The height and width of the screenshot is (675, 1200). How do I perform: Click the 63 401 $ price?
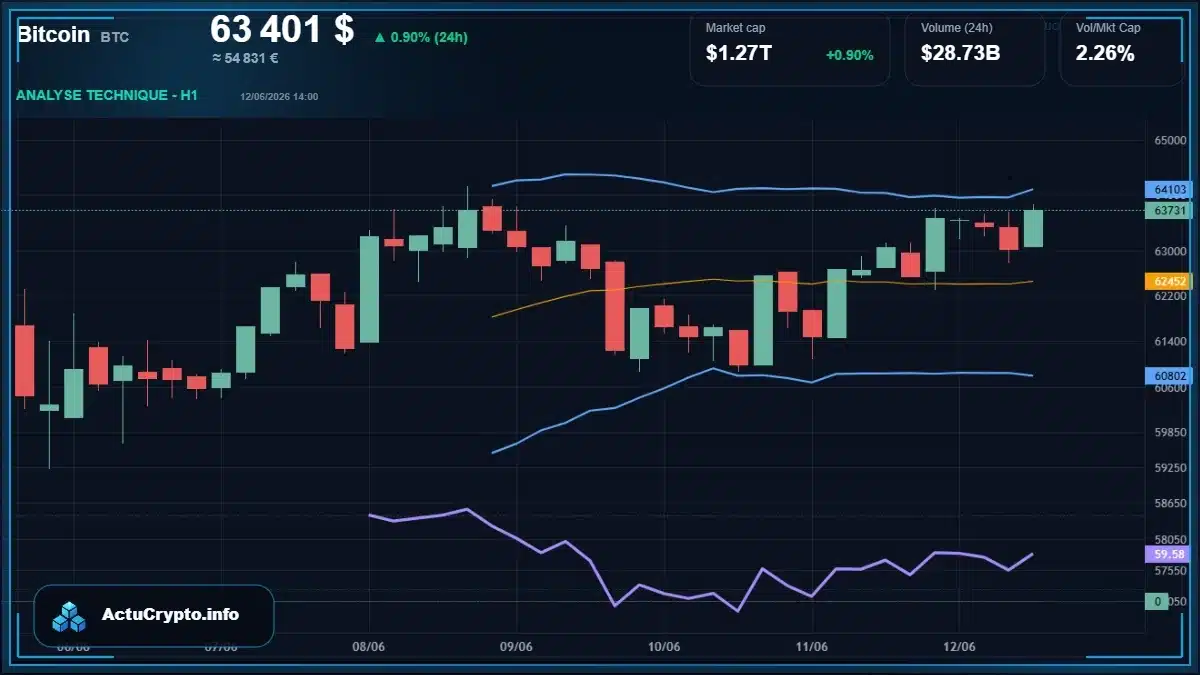pyautogui.click(x=282, y=29)
